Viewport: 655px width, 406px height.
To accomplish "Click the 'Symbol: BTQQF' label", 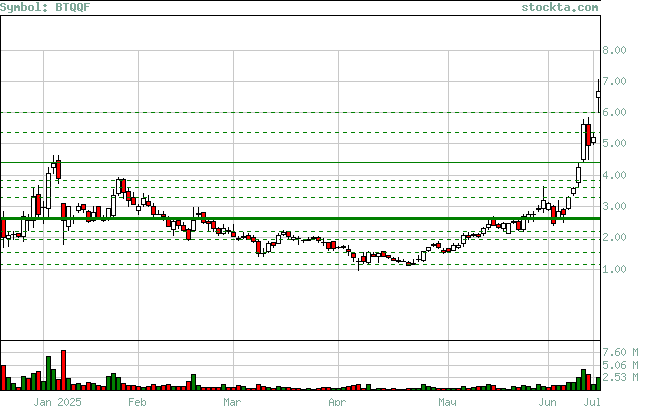I will (45, 7).
